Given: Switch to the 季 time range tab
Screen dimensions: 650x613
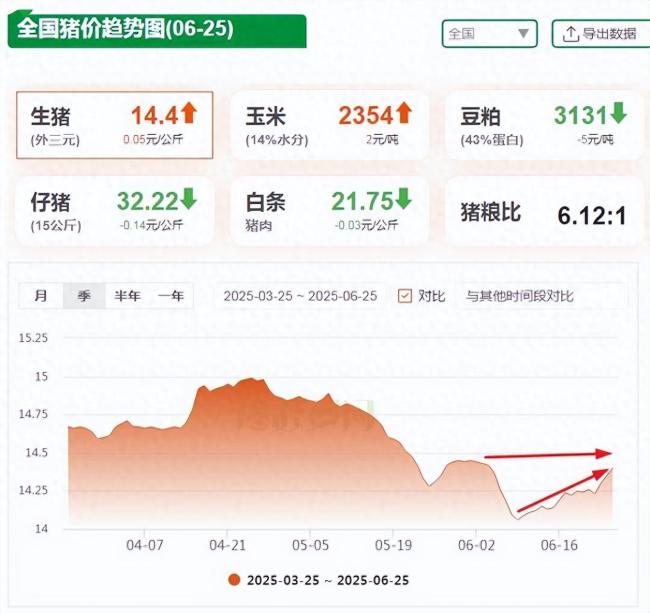Looking at the screenshot, I should click(x=84, y=296).
